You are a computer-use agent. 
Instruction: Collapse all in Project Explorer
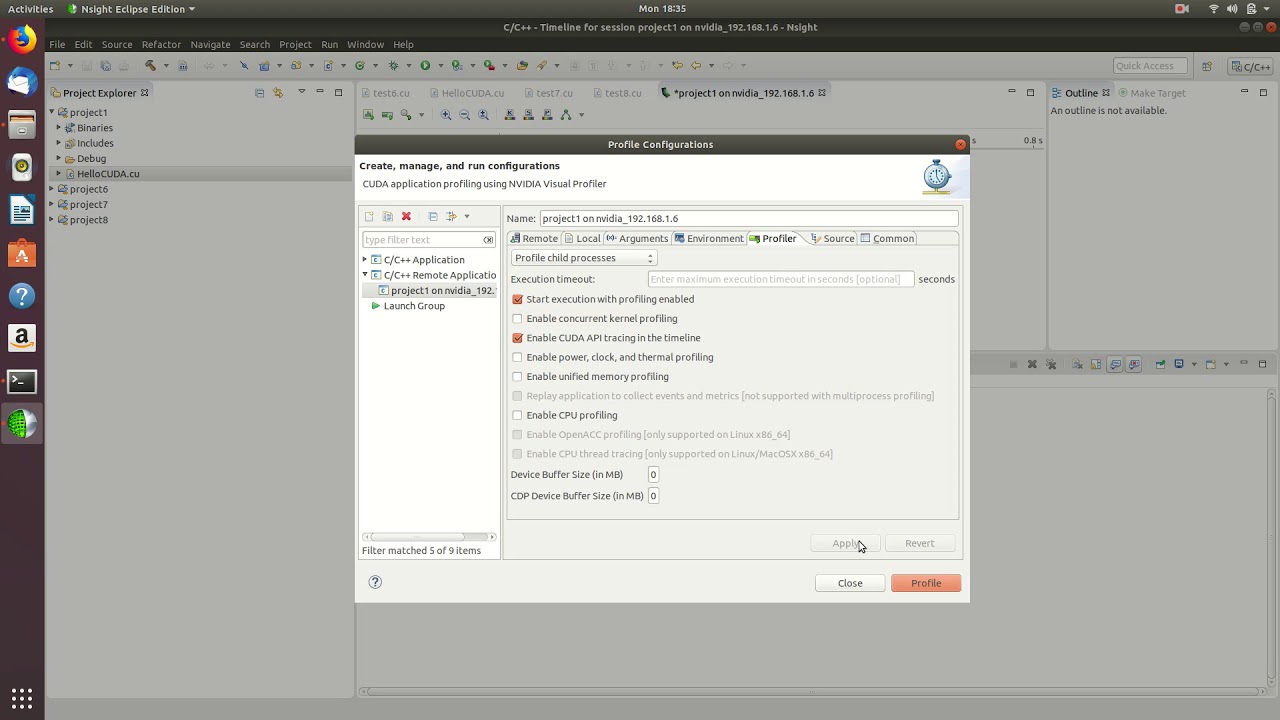tap(260, 93)
